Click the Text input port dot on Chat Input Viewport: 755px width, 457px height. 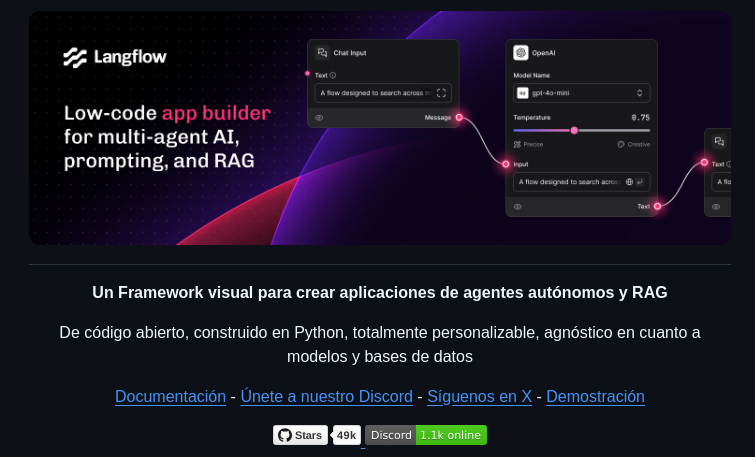click(x=307, y=73)
